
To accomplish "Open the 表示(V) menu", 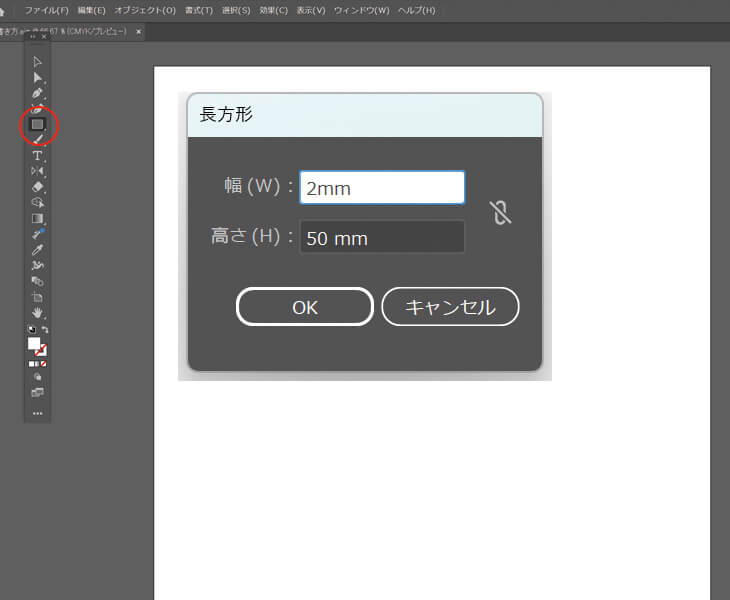I will click(311, 10).
